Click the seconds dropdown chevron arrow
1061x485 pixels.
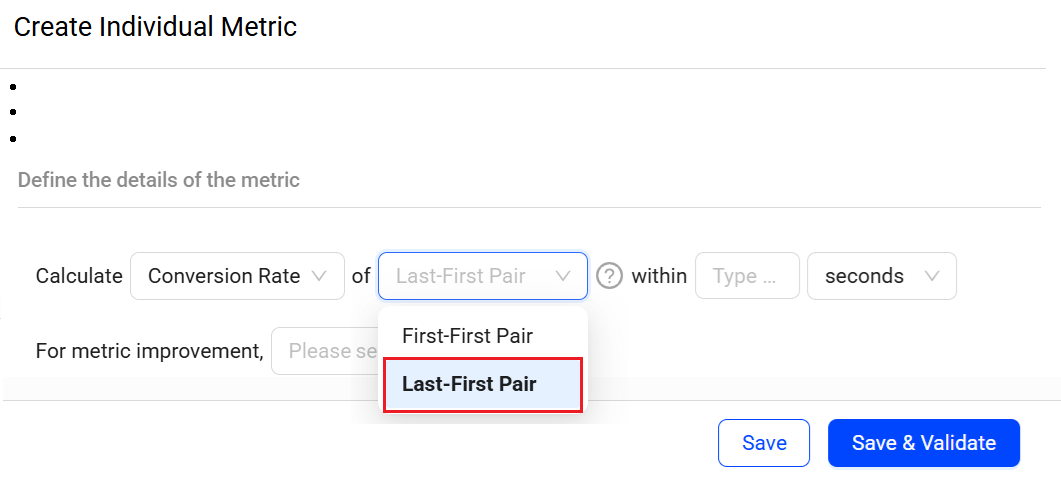933,276
